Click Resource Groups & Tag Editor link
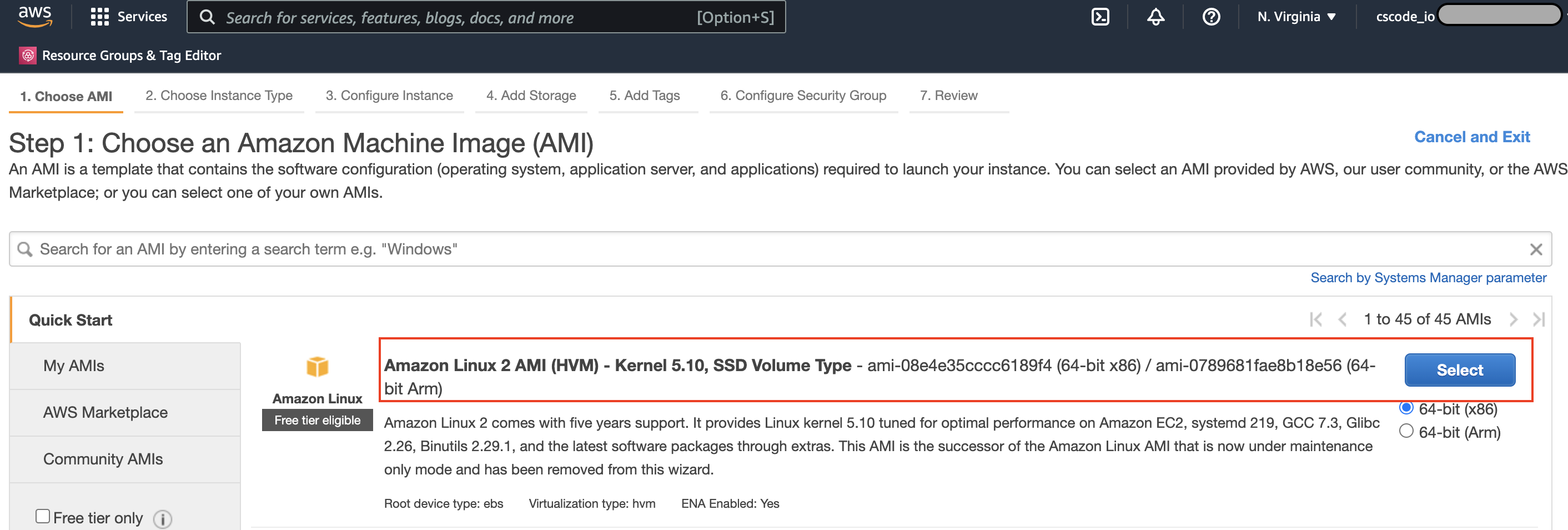The height and width of the screenshot is (530, 1568). [x=132, y=56]
